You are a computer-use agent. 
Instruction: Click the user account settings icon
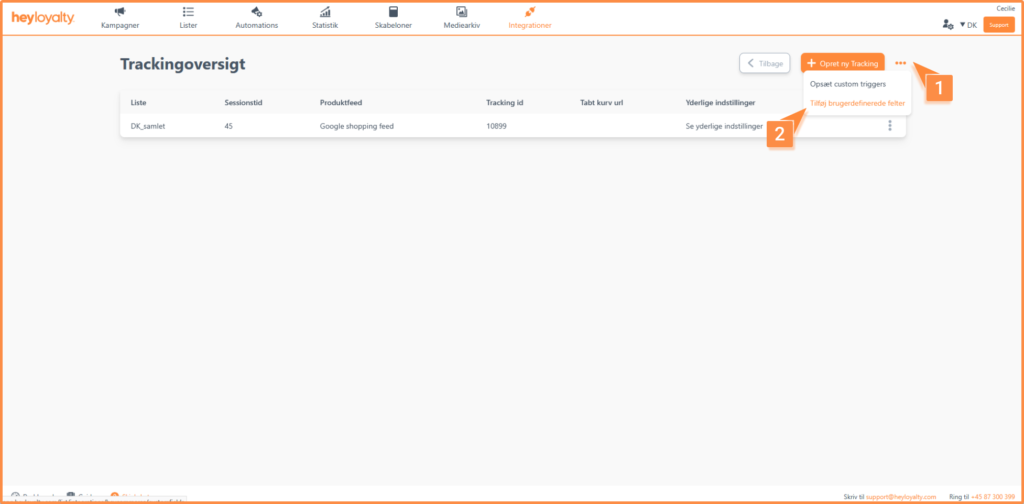tap(947, 24)
